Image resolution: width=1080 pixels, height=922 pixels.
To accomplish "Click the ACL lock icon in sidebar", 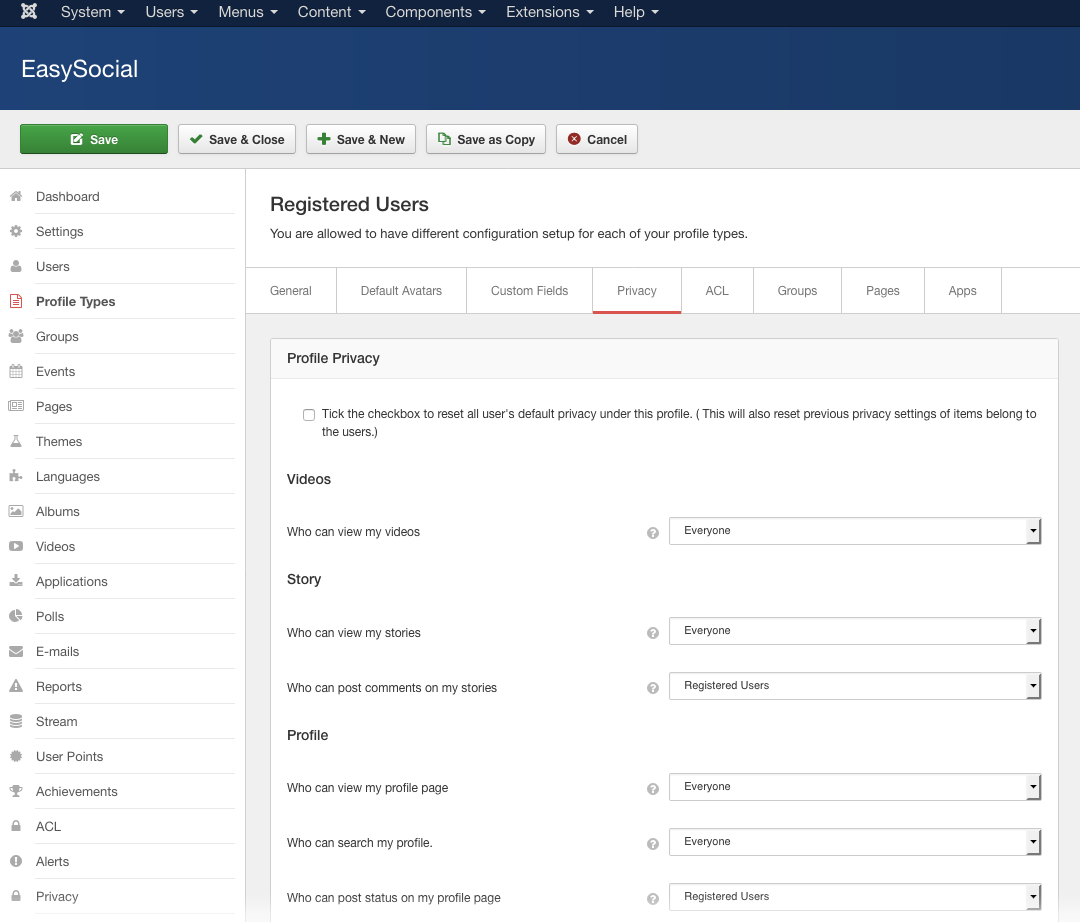I will tap(16, 826).
